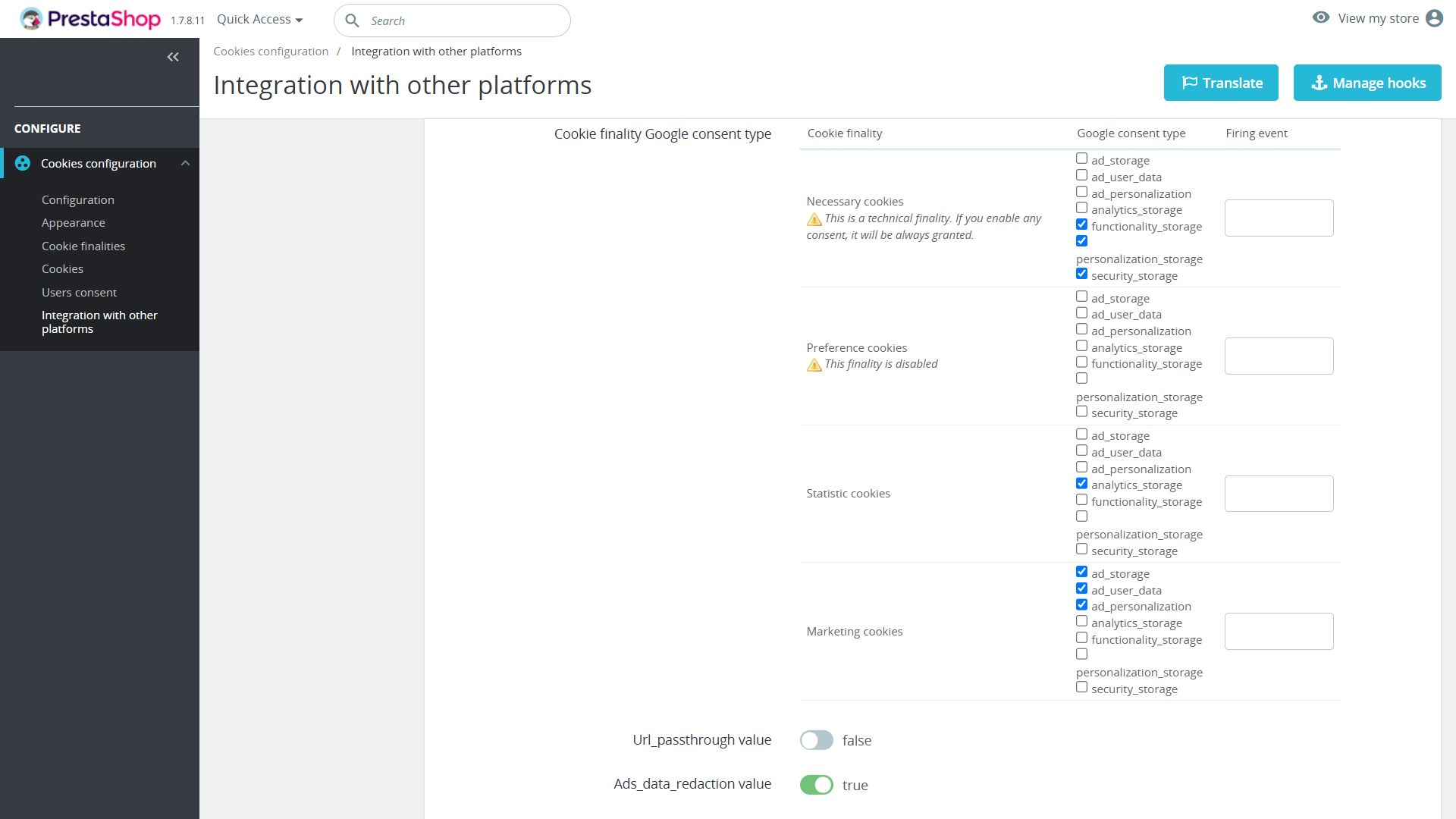
Task: Click the Manage hooks button
Action: (1367, 83)
